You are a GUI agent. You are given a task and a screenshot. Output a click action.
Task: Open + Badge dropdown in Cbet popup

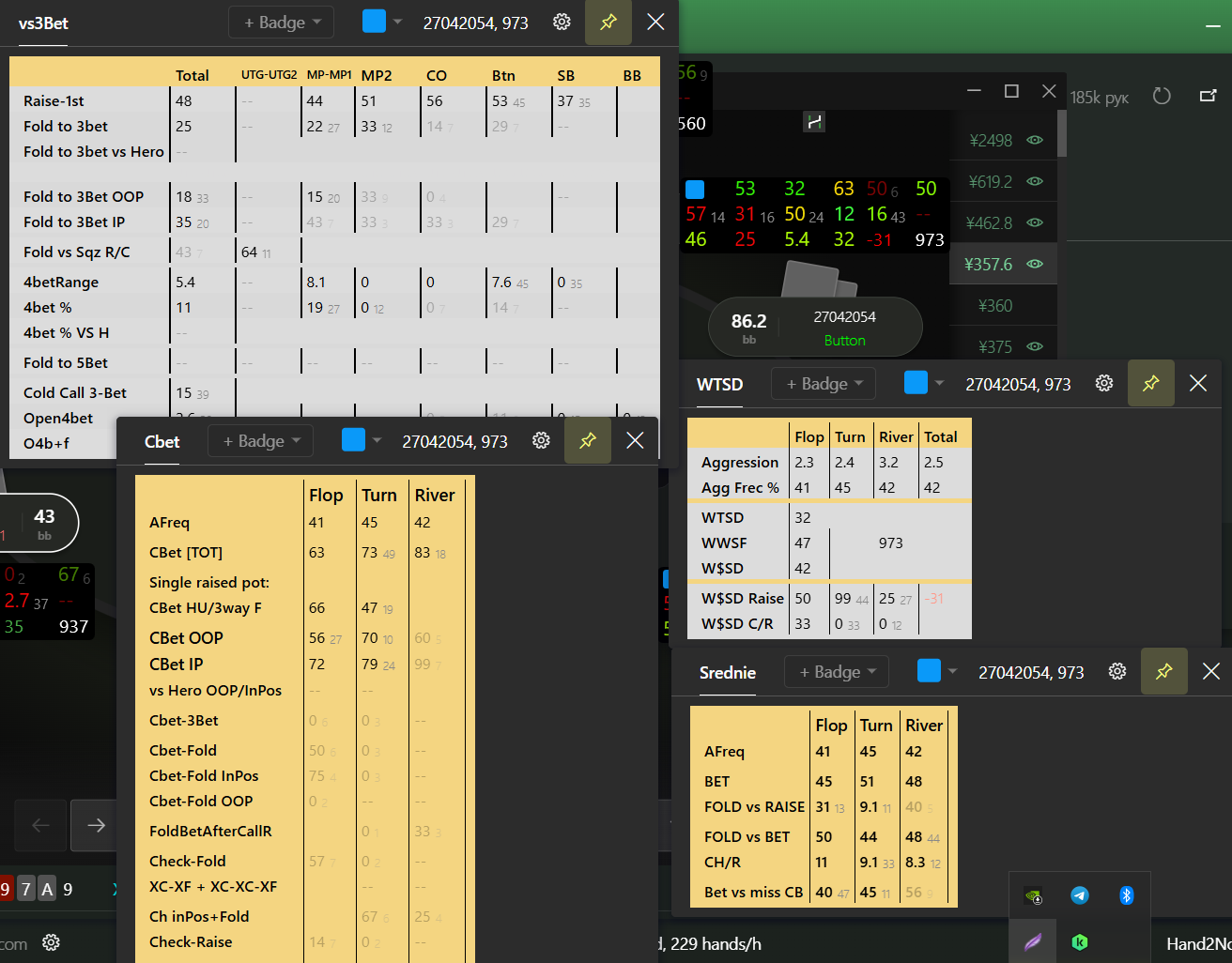(x=261, y=441)
